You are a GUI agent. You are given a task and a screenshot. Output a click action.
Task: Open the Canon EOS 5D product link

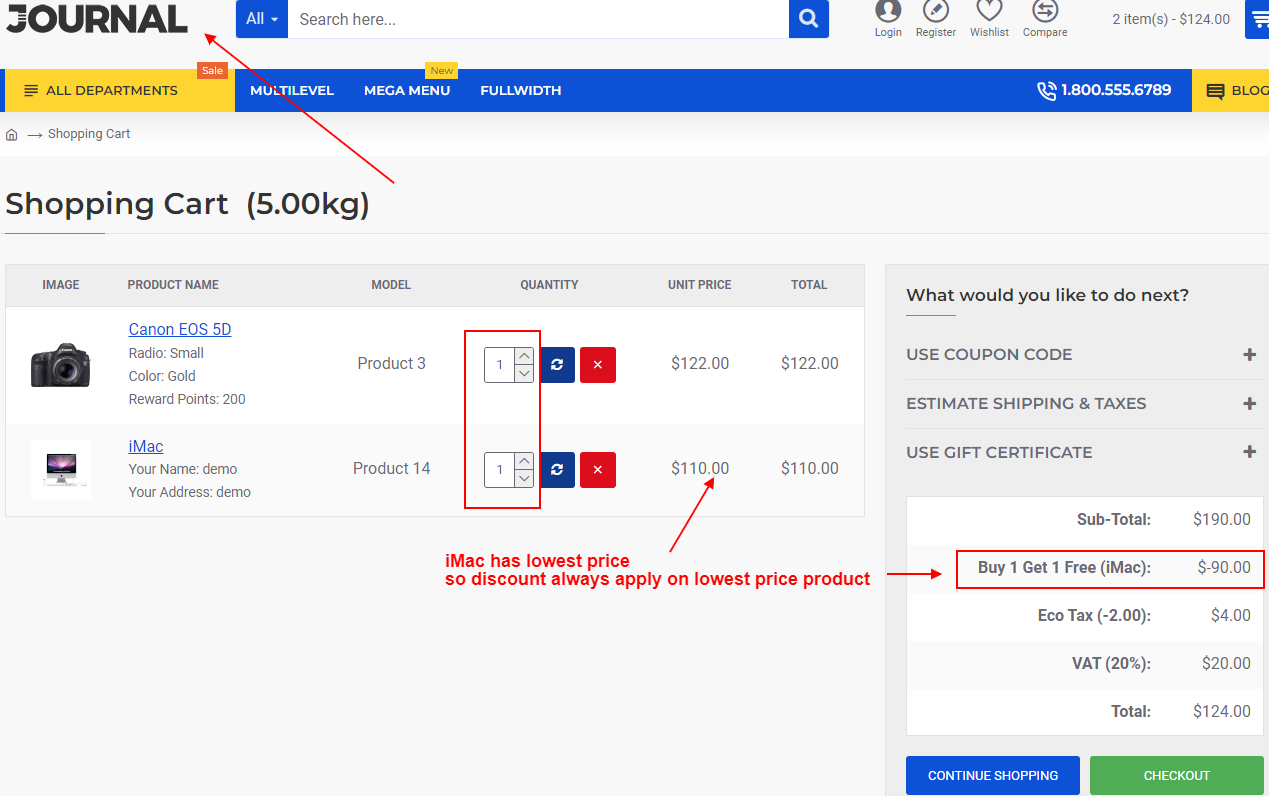(x=180, y=330)
